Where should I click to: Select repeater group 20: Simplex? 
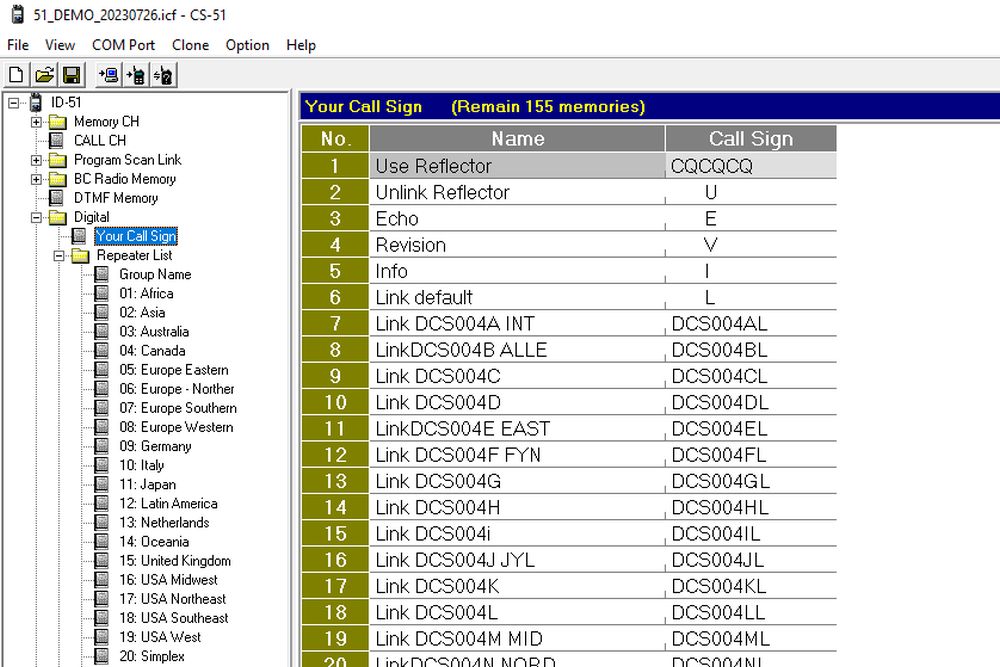click(x=152, y=656)
